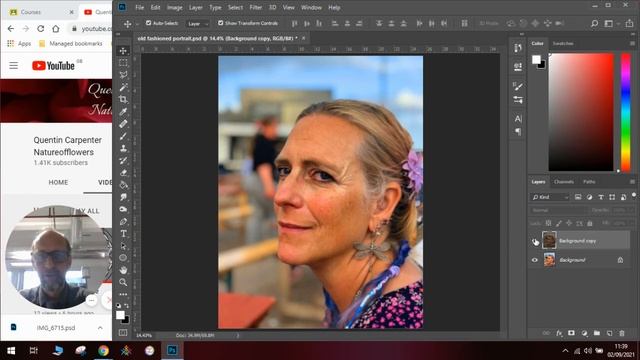Select the Pen tool
Image resolution: width=640 pixels, height=360 pixels.
tap(123, 222)
